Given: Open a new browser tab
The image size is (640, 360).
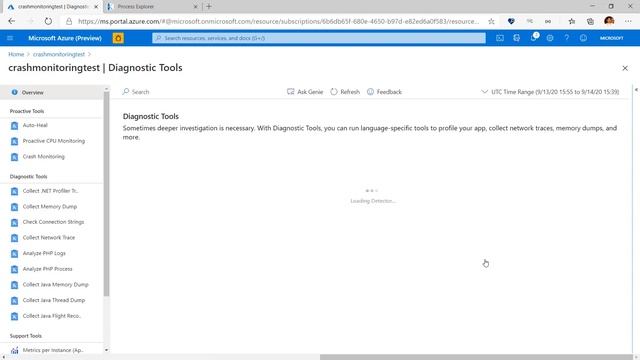Looking at the screenshot, I should click(209, 7).
